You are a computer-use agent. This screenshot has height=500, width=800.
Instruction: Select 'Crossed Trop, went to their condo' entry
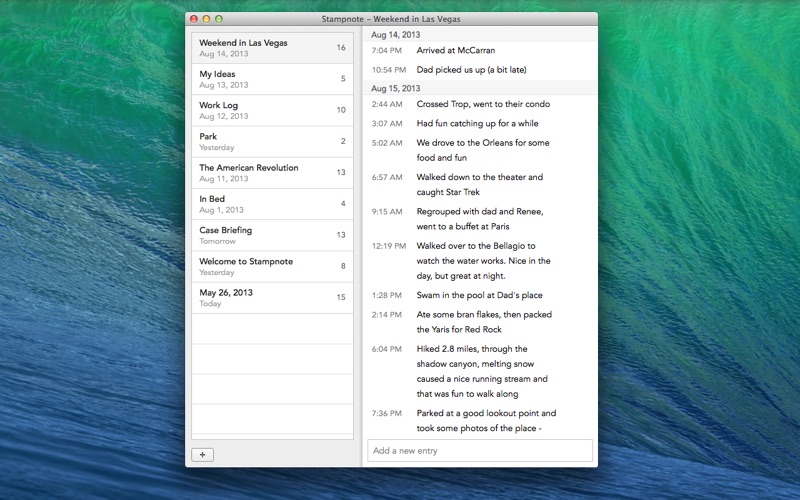[x=483, y=104]
